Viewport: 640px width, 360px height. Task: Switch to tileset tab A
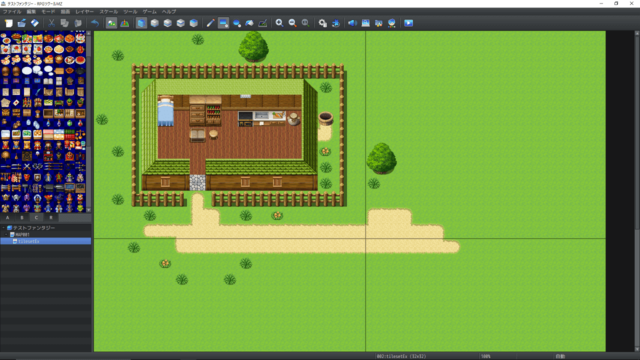(7, 218)
